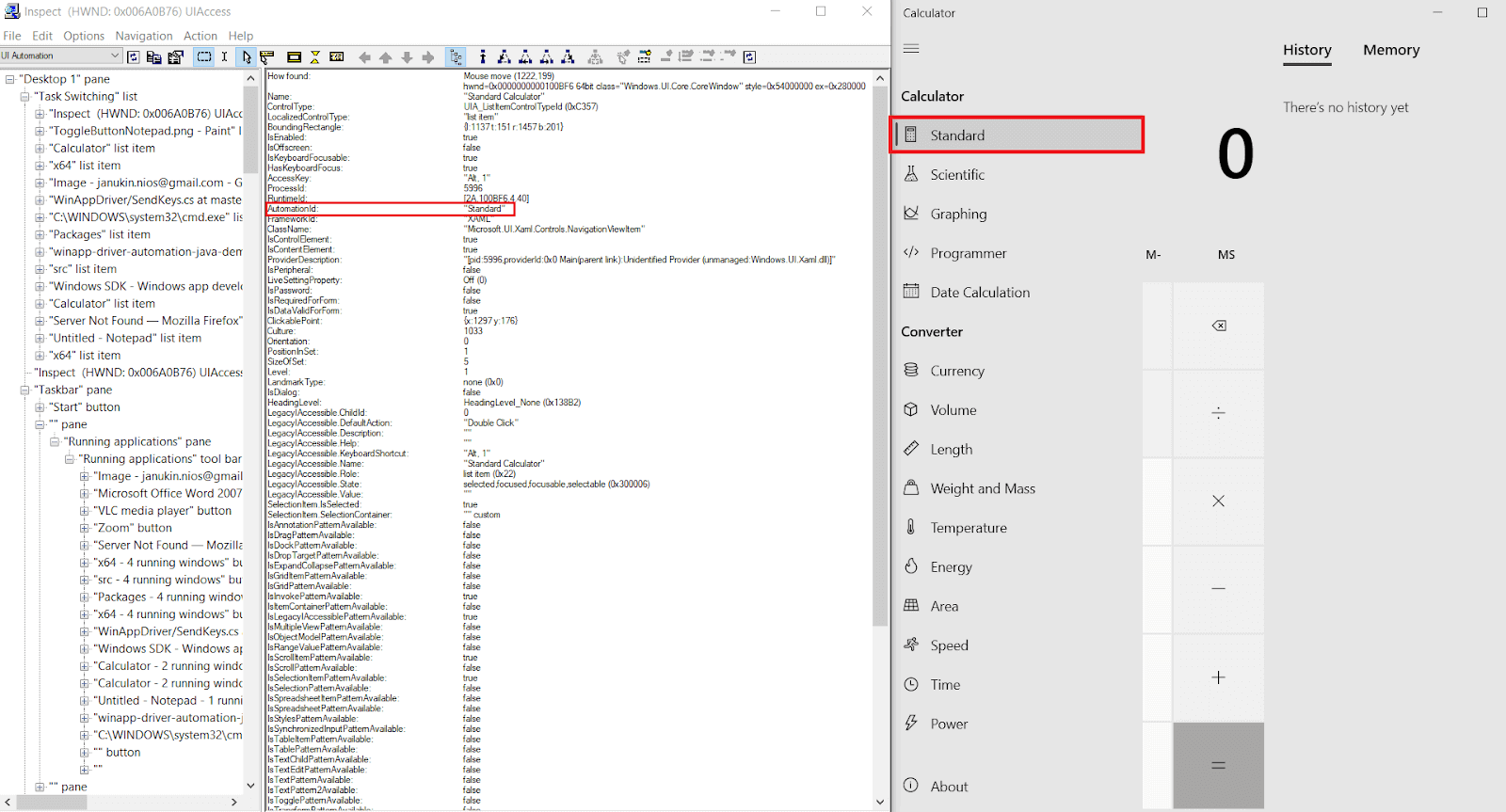Viewport: 1506px width, 812px height.
Task: Open the Options menu in Inspect
Action: (84, 36)
